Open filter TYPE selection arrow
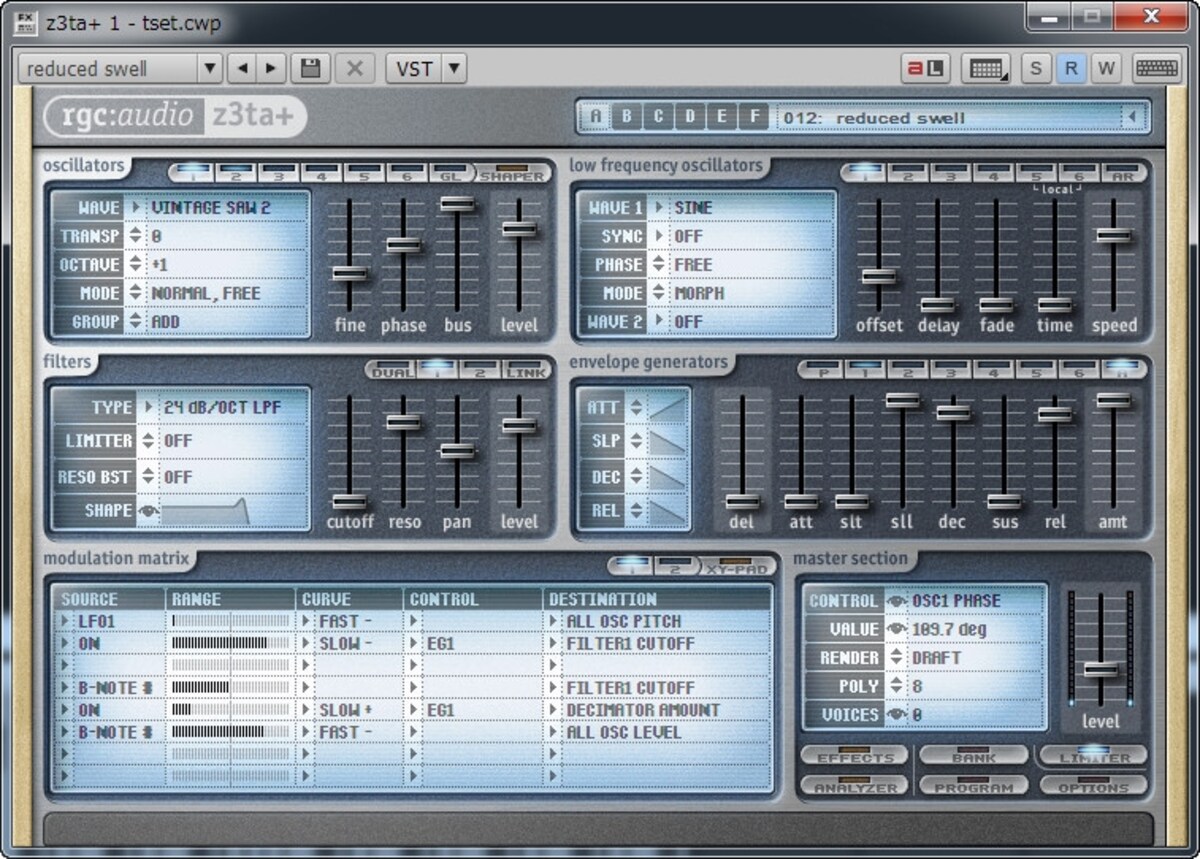Screen dimensions: 1200x859 pos(148,407)
